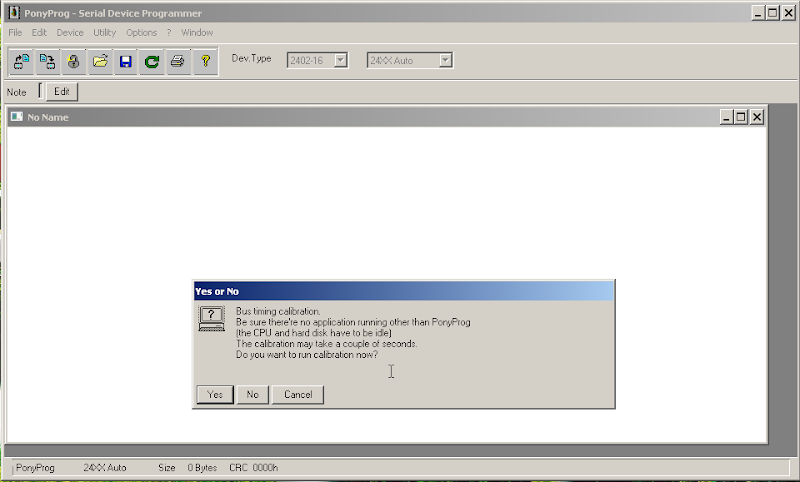Minimize the PonyProg main window

(x=758, y=13)
